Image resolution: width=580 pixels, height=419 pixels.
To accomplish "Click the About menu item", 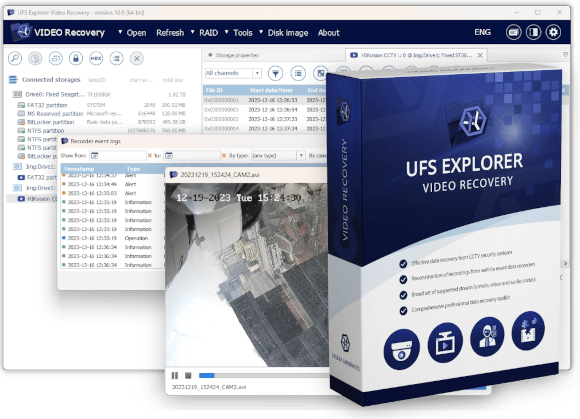I will click(x=328, y=33).
